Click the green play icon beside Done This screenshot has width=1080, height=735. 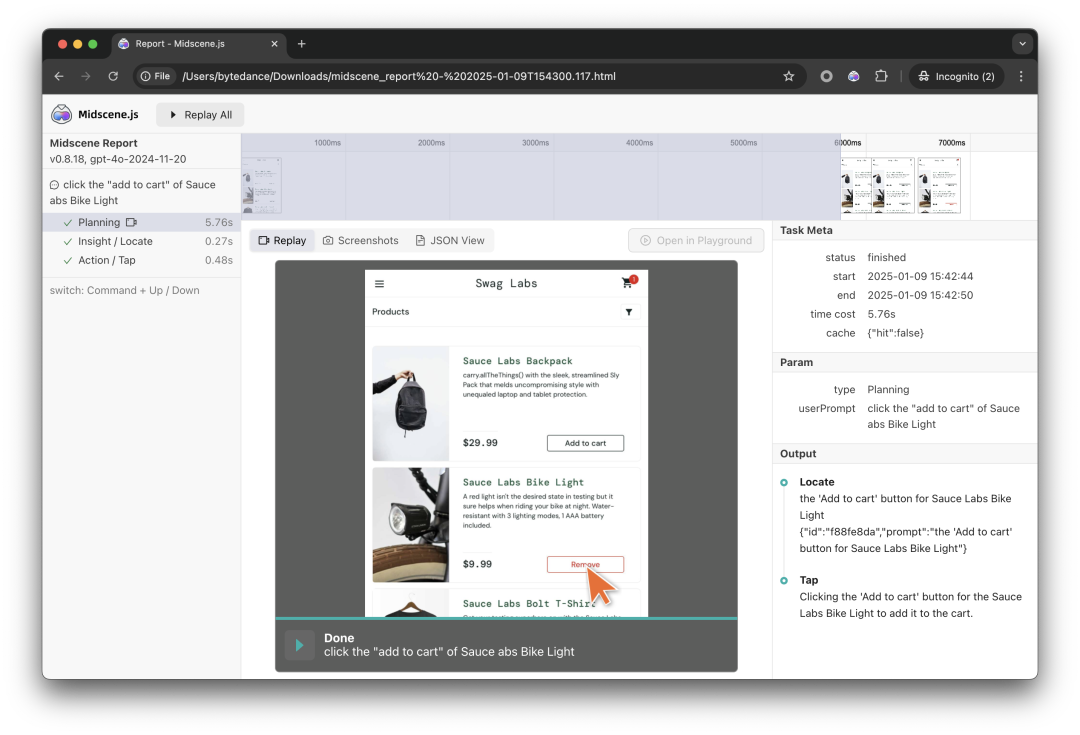(x=299, y=644)
